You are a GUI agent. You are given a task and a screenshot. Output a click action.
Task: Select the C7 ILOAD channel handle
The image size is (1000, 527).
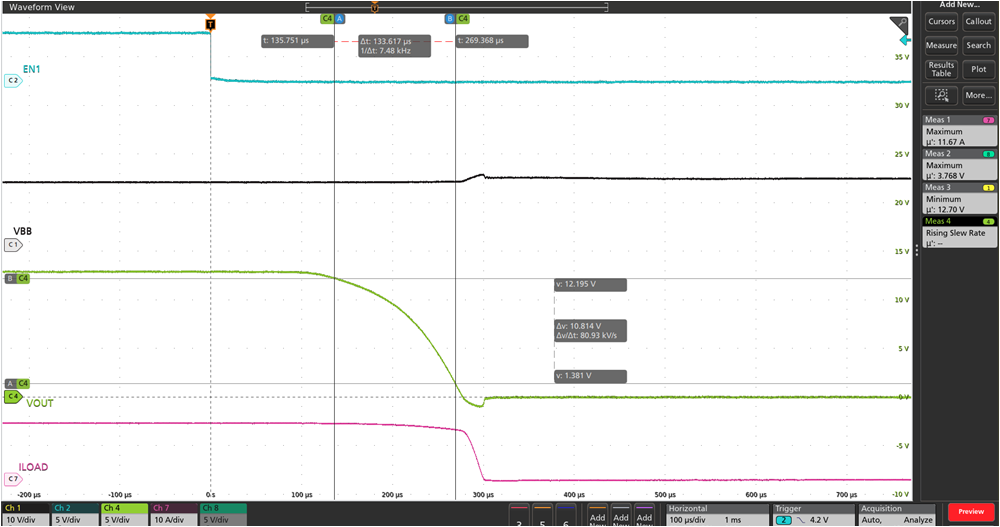click(x=13, y=479)
